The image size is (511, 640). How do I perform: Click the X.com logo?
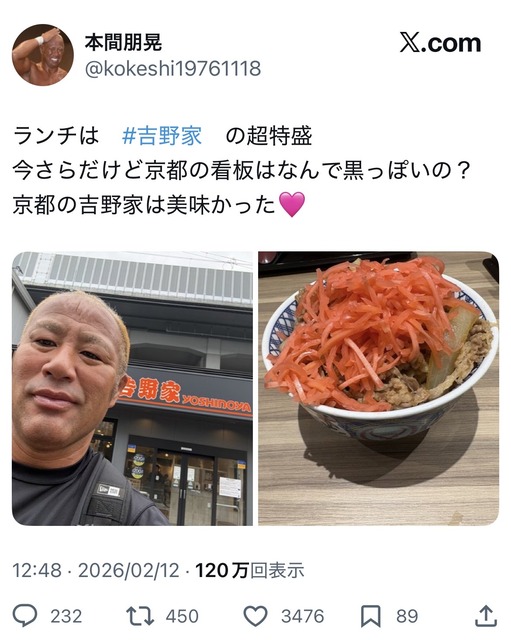pos(440,43)
